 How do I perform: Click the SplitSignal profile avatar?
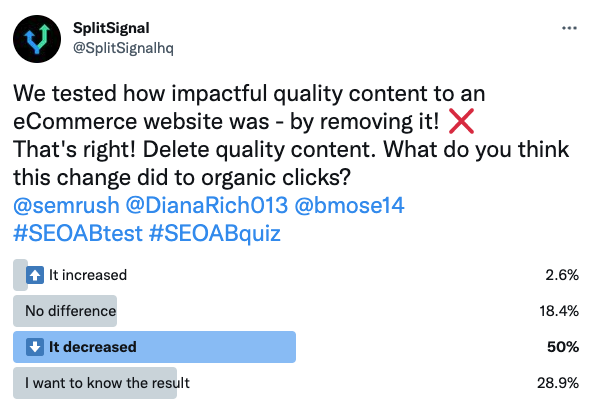pyautogui.click(x=37, y=39)
